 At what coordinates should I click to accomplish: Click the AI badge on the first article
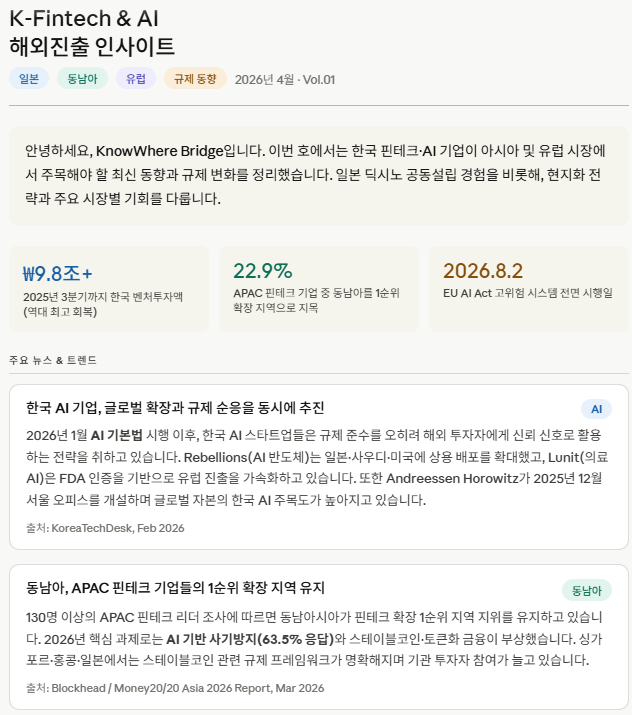(x=596, y=409)
